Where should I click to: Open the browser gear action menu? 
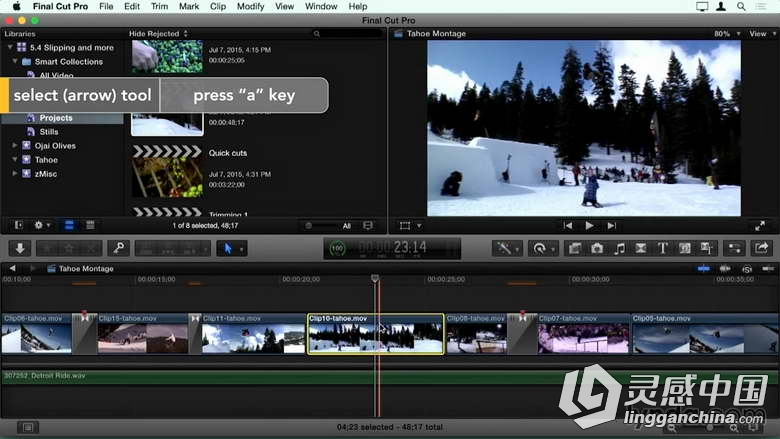pyautogui.click(x=42, y=225)
